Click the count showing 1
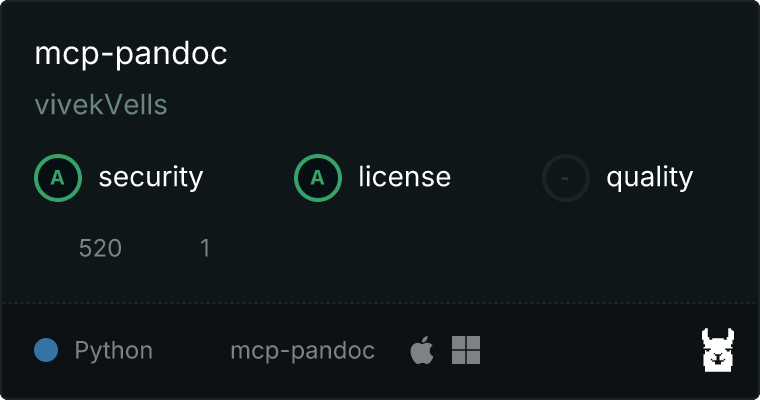This screenshot has height=400, width=760. (205, 248)
